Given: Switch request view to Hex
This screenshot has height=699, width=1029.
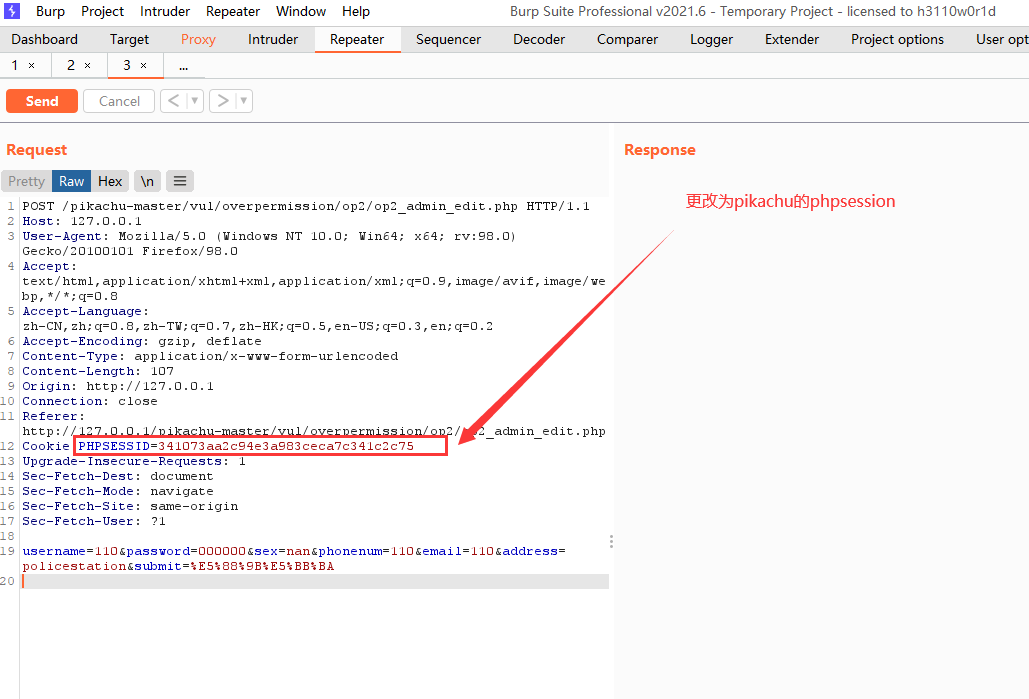Looking at the screenshot, I should tap(110, 181).
